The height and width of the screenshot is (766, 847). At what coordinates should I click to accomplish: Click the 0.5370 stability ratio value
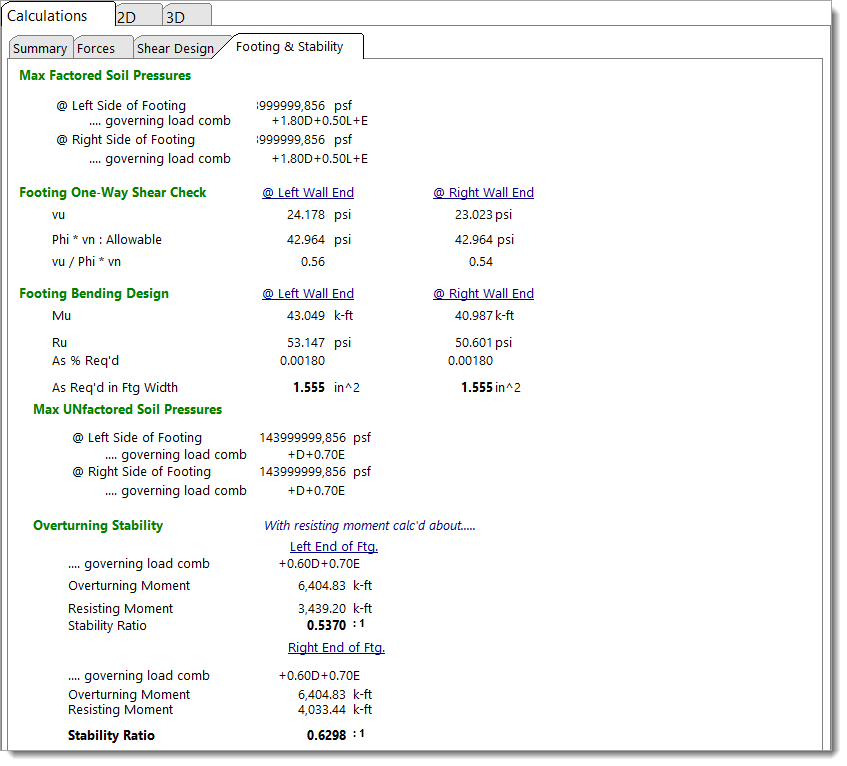point(326,626)
